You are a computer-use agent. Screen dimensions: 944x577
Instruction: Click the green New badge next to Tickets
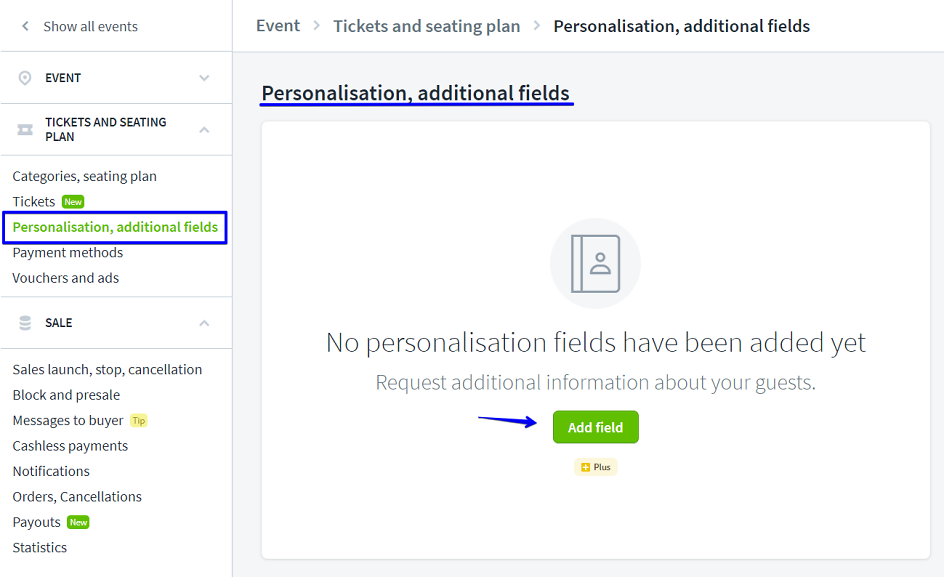[x=73, y=201]
